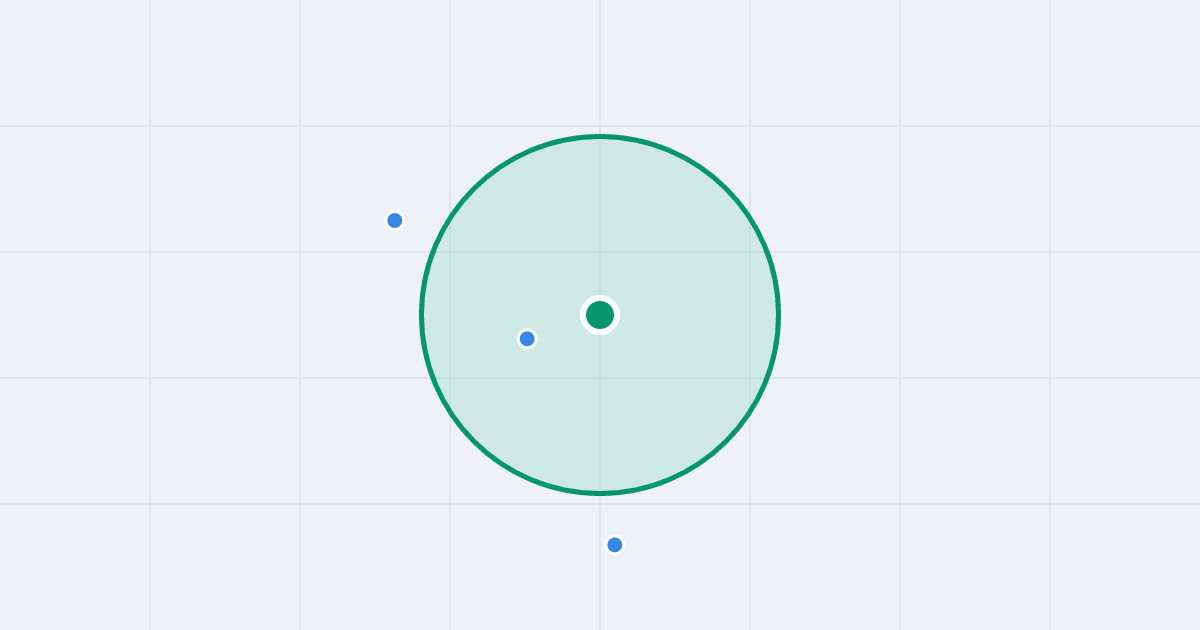Click the white ring around the green center marker
1200x630 pixels.
point(600,298)
